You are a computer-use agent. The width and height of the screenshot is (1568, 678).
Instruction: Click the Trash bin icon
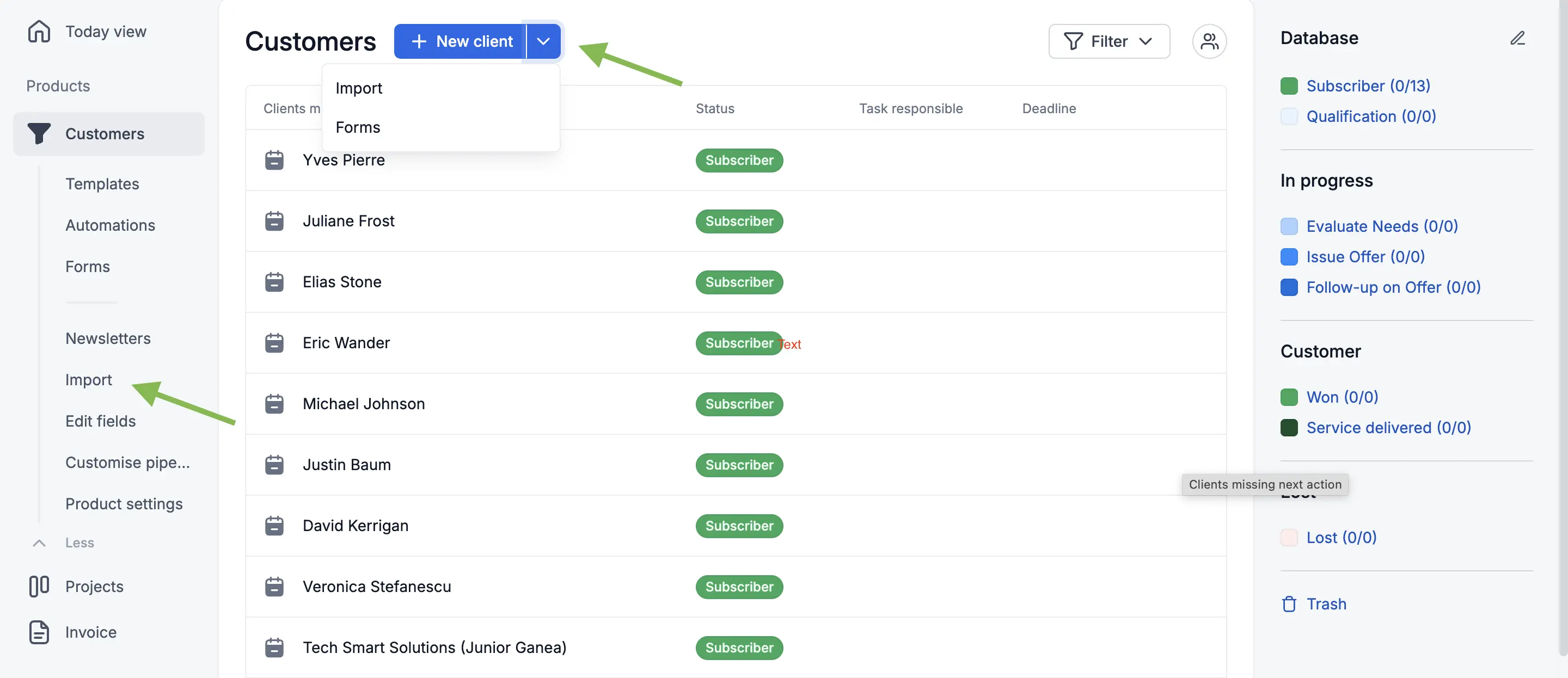1289,604
